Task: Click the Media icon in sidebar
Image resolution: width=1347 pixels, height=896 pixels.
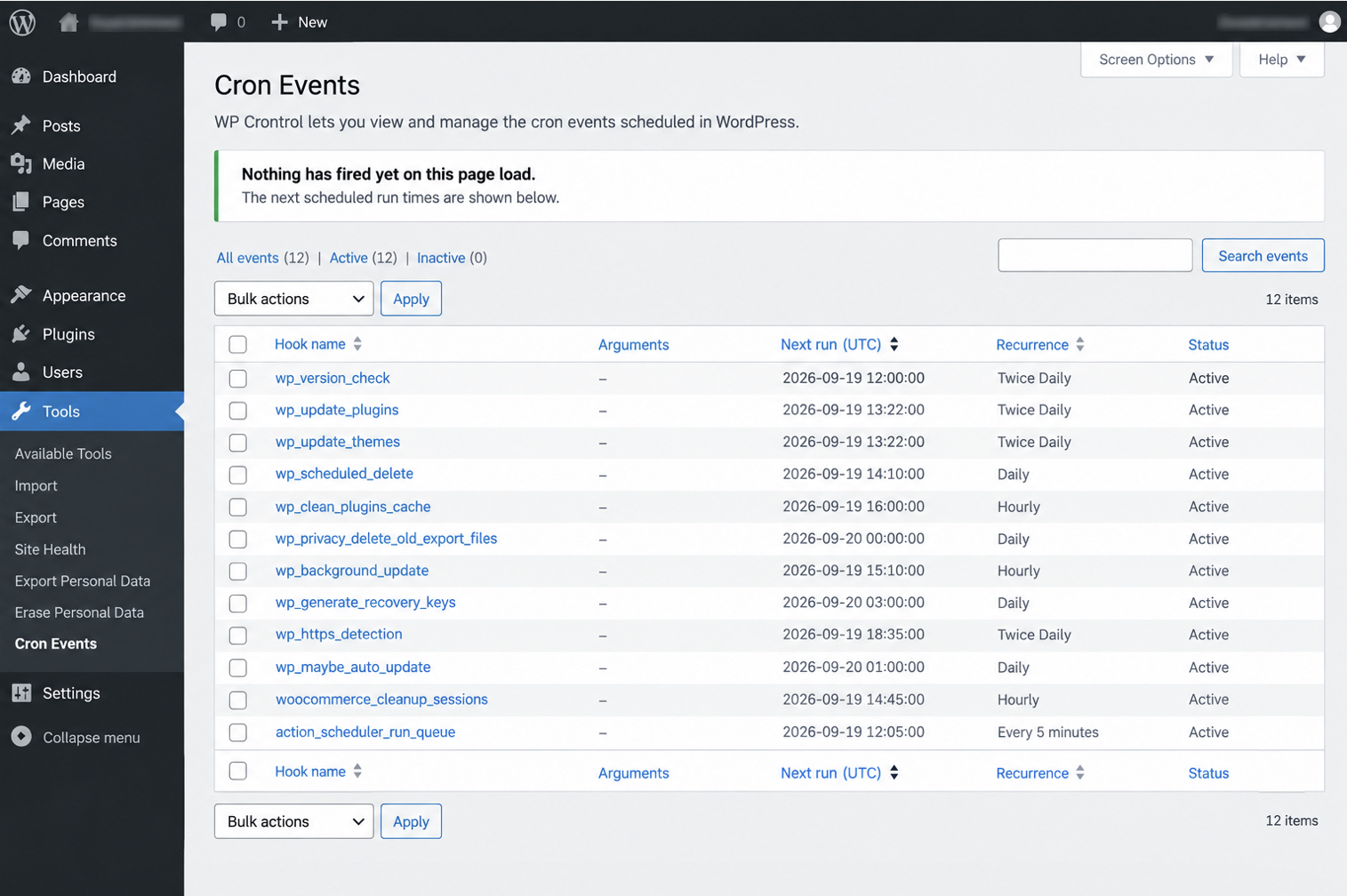Action: tap(21, 164)
